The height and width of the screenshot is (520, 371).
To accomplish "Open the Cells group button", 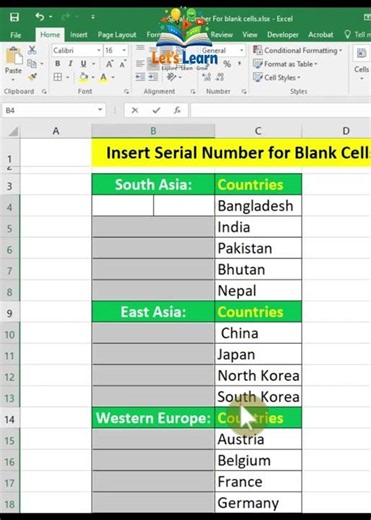I will coord(362,64).
